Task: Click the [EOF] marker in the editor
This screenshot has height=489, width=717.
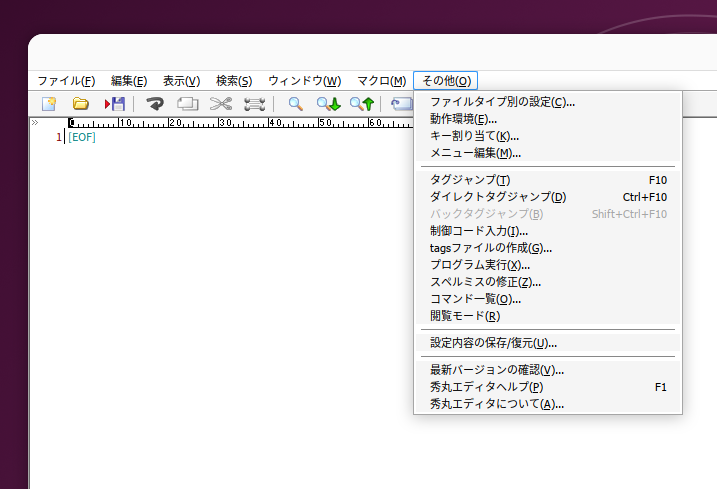Action: [x=82, y=137]
